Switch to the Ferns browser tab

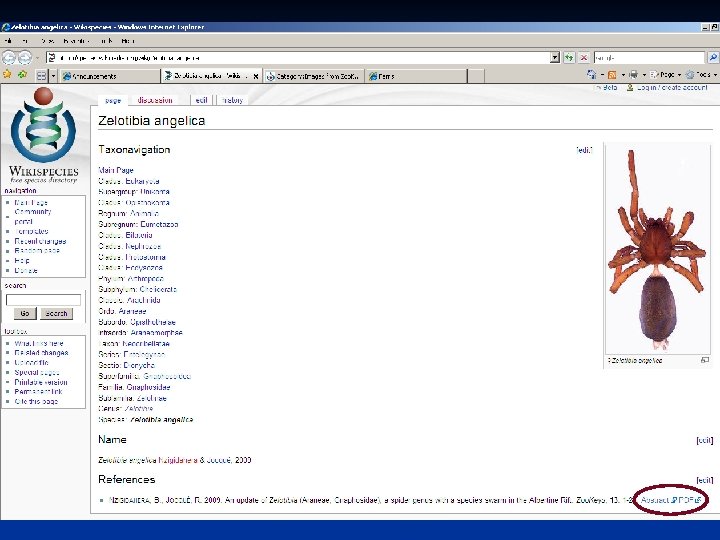click(416, 76)
